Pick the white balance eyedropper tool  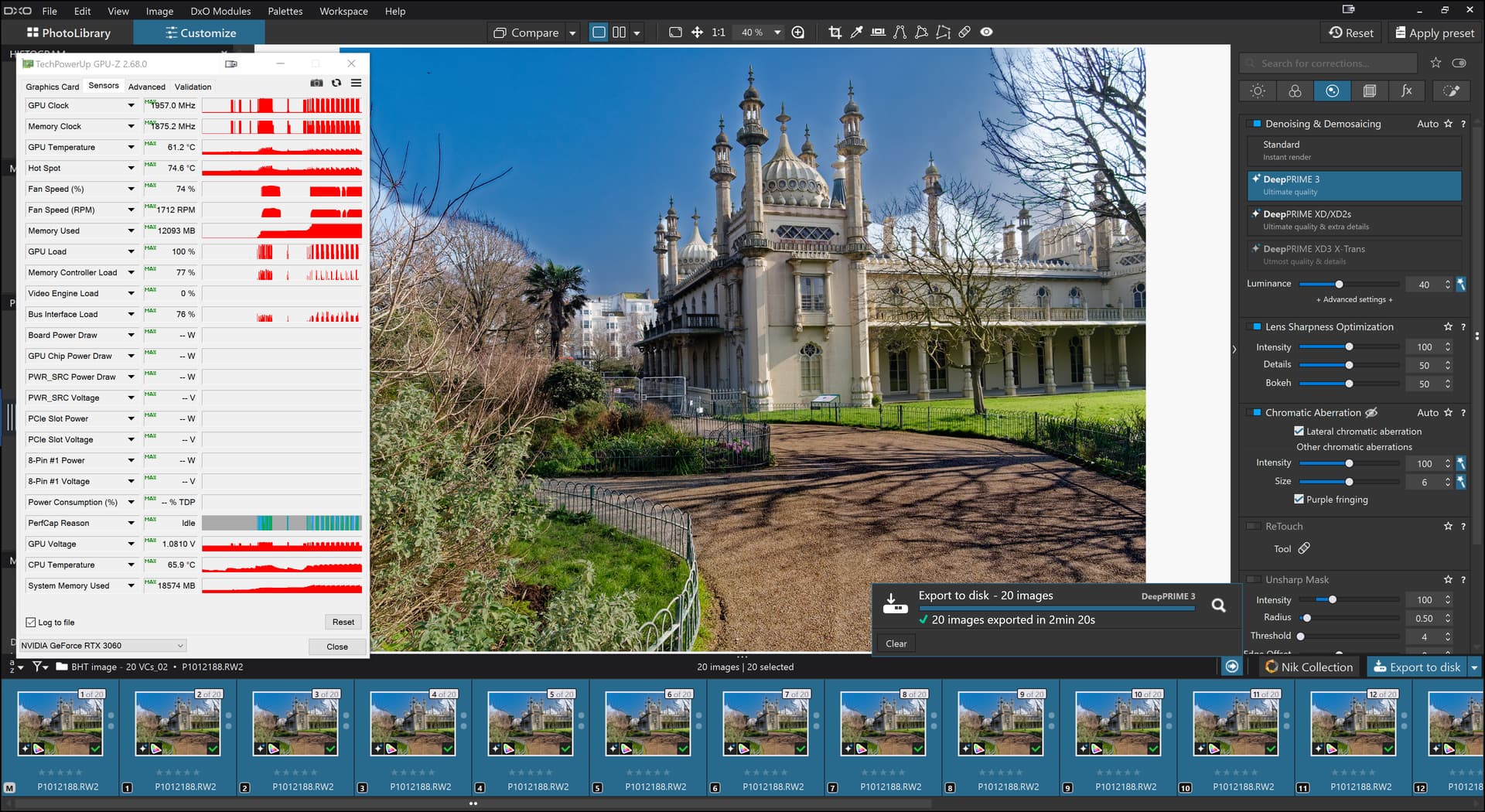[856, 32]
